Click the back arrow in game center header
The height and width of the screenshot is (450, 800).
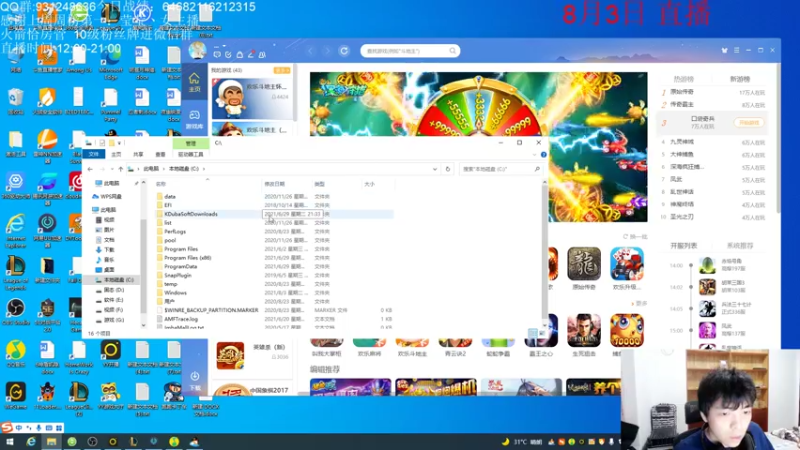310,51
